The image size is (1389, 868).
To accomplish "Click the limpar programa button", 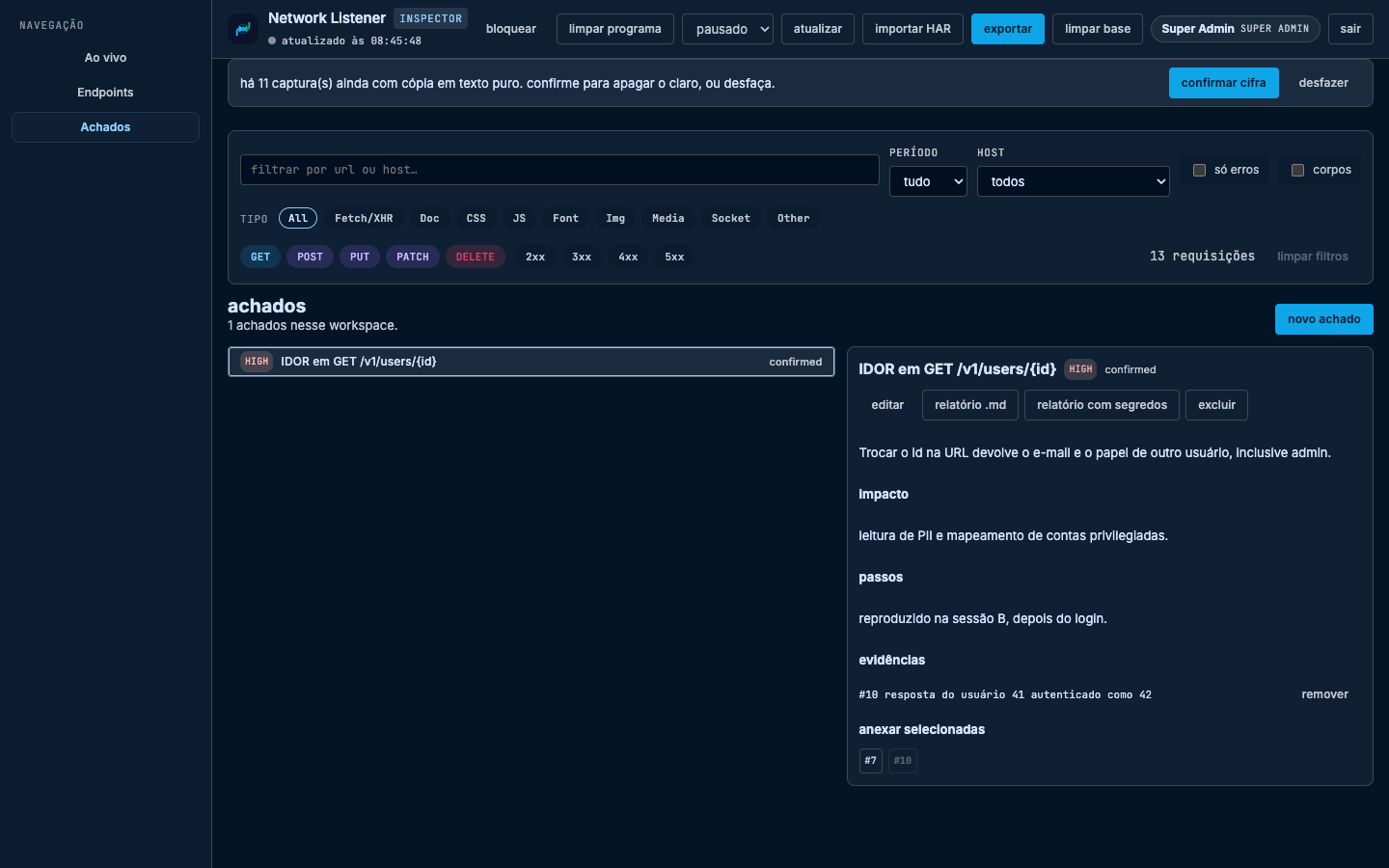I will pyautogui.click(x=614, y=29).
